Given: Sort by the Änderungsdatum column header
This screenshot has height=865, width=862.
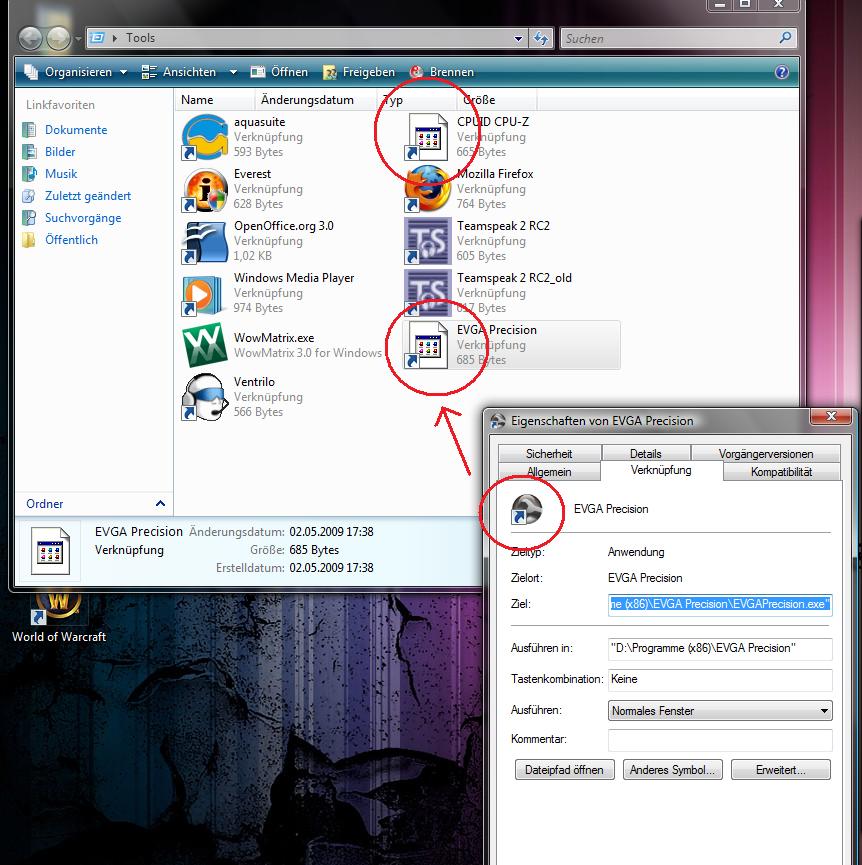Looking at the screenshot, I should (x=316, y=100).
